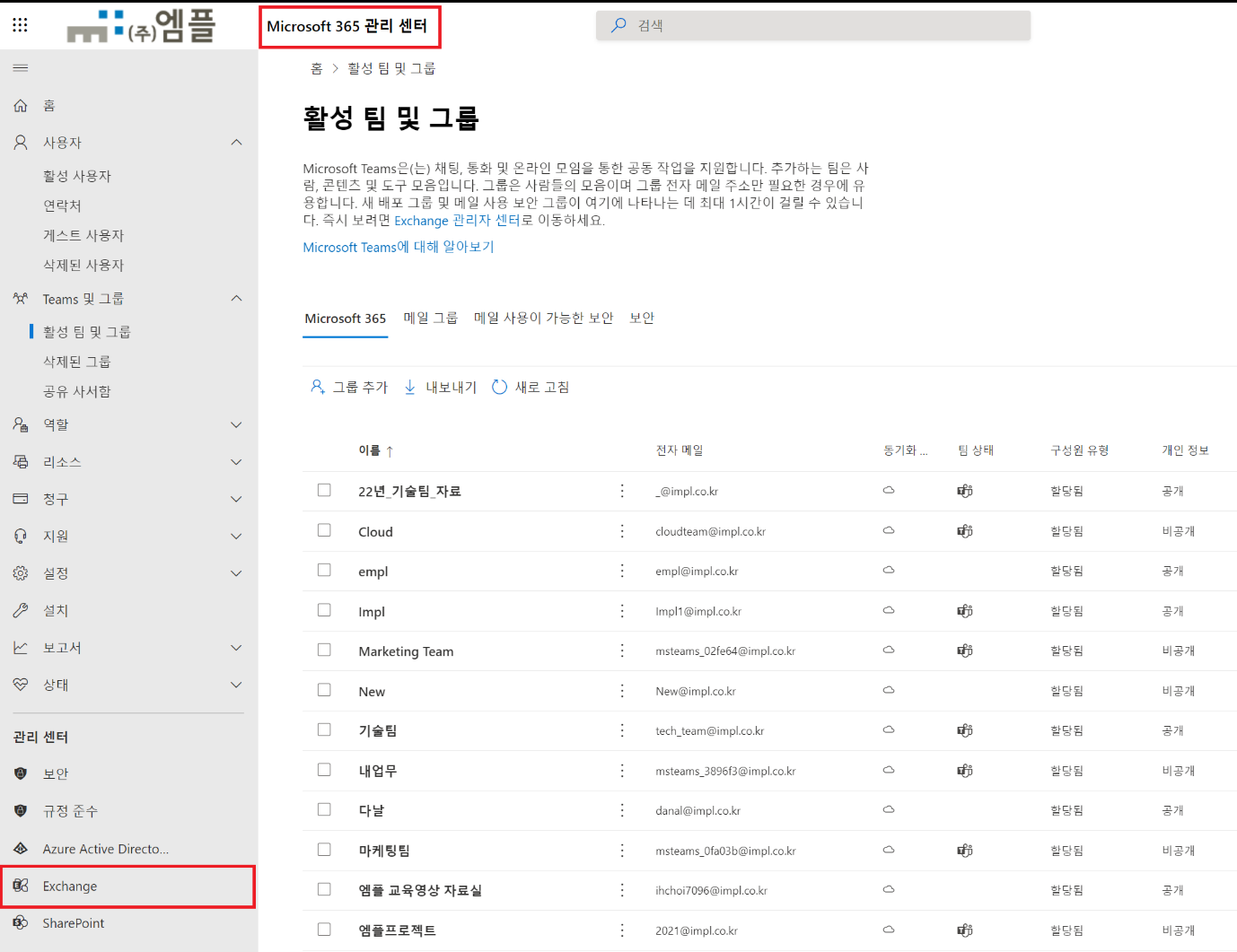Image resolution: width=1237 pixels, height=952 pixels.
Task: Click the Reports chart icon
Action: tap(21, 648)
